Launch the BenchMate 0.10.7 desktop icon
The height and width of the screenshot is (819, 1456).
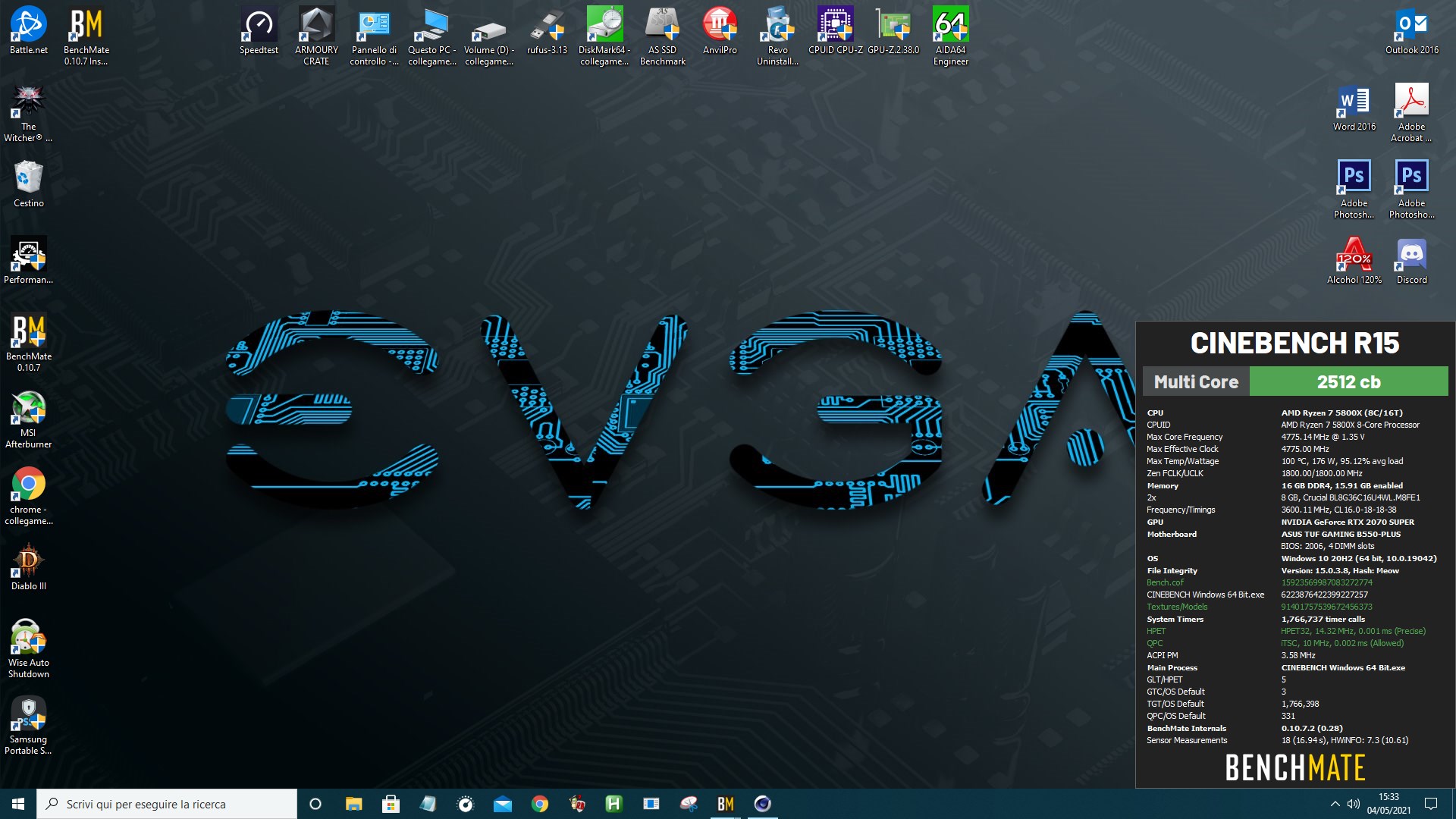[29, 342]
